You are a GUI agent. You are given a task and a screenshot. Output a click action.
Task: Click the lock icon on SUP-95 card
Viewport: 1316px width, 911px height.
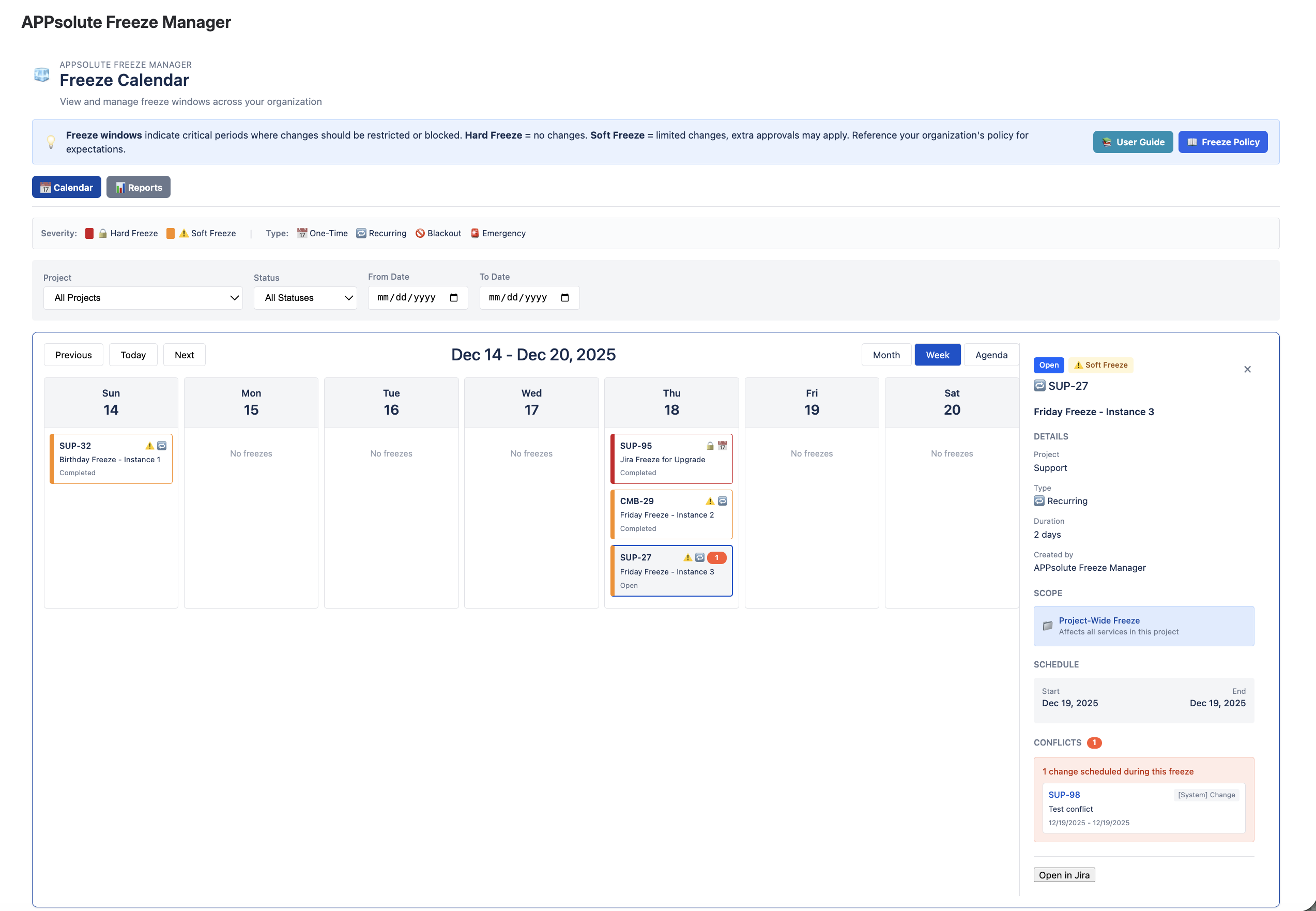(710, 446)
